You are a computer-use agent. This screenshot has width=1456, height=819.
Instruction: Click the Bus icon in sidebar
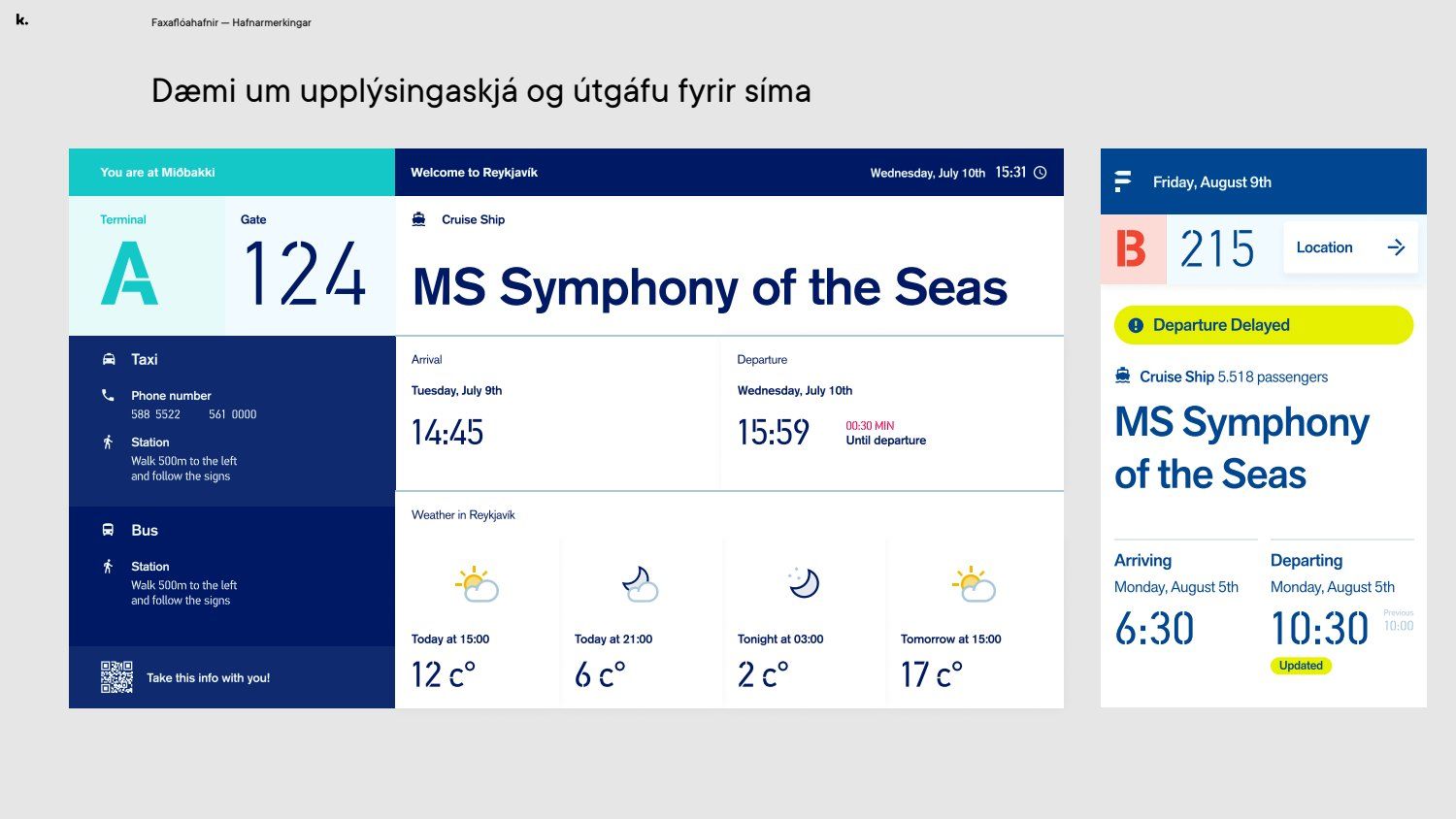click(109, 530)
